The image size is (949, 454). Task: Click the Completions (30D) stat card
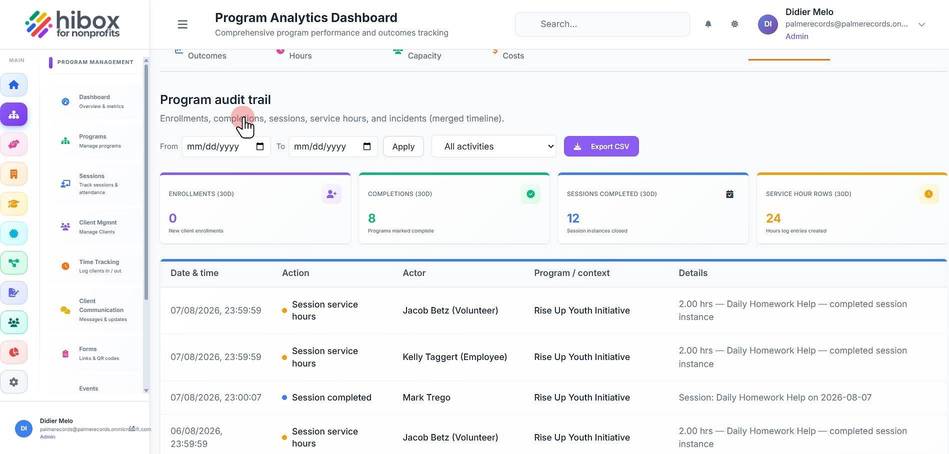click(x=454, y=208)
